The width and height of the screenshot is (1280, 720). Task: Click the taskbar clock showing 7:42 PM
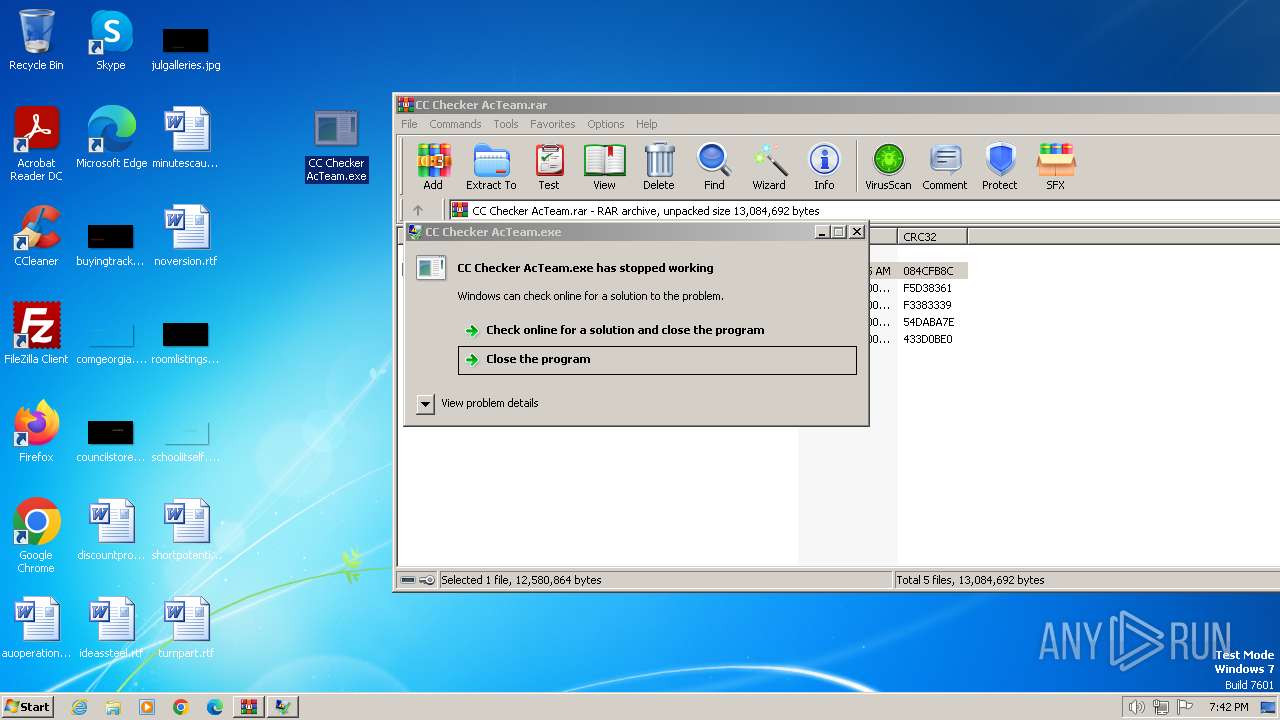tap(1228, 707)
